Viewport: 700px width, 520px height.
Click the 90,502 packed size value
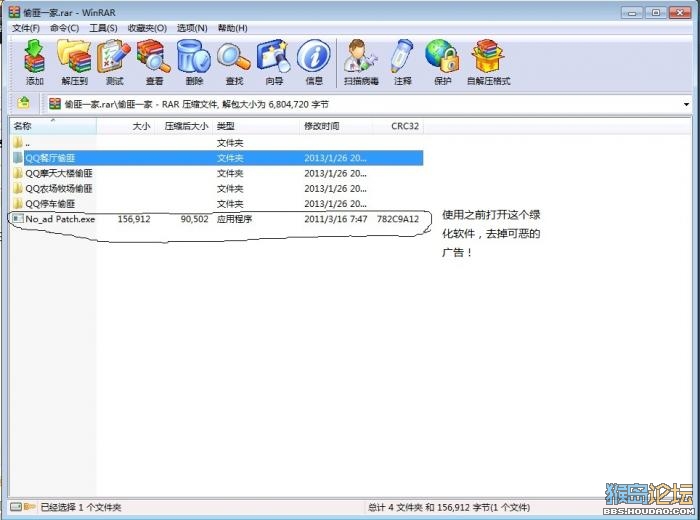(x=194, y=219)
